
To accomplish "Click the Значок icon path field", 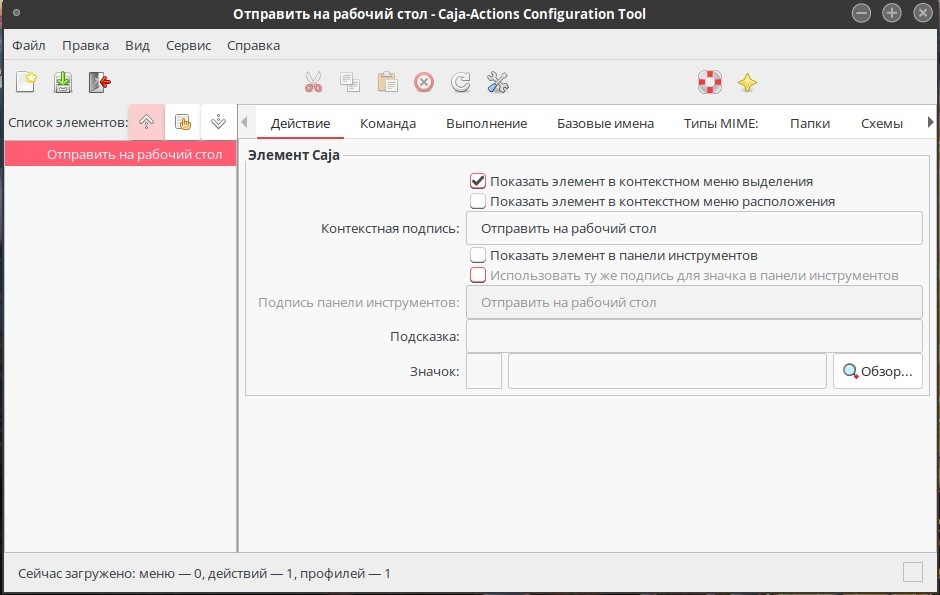I will point(667,371).
